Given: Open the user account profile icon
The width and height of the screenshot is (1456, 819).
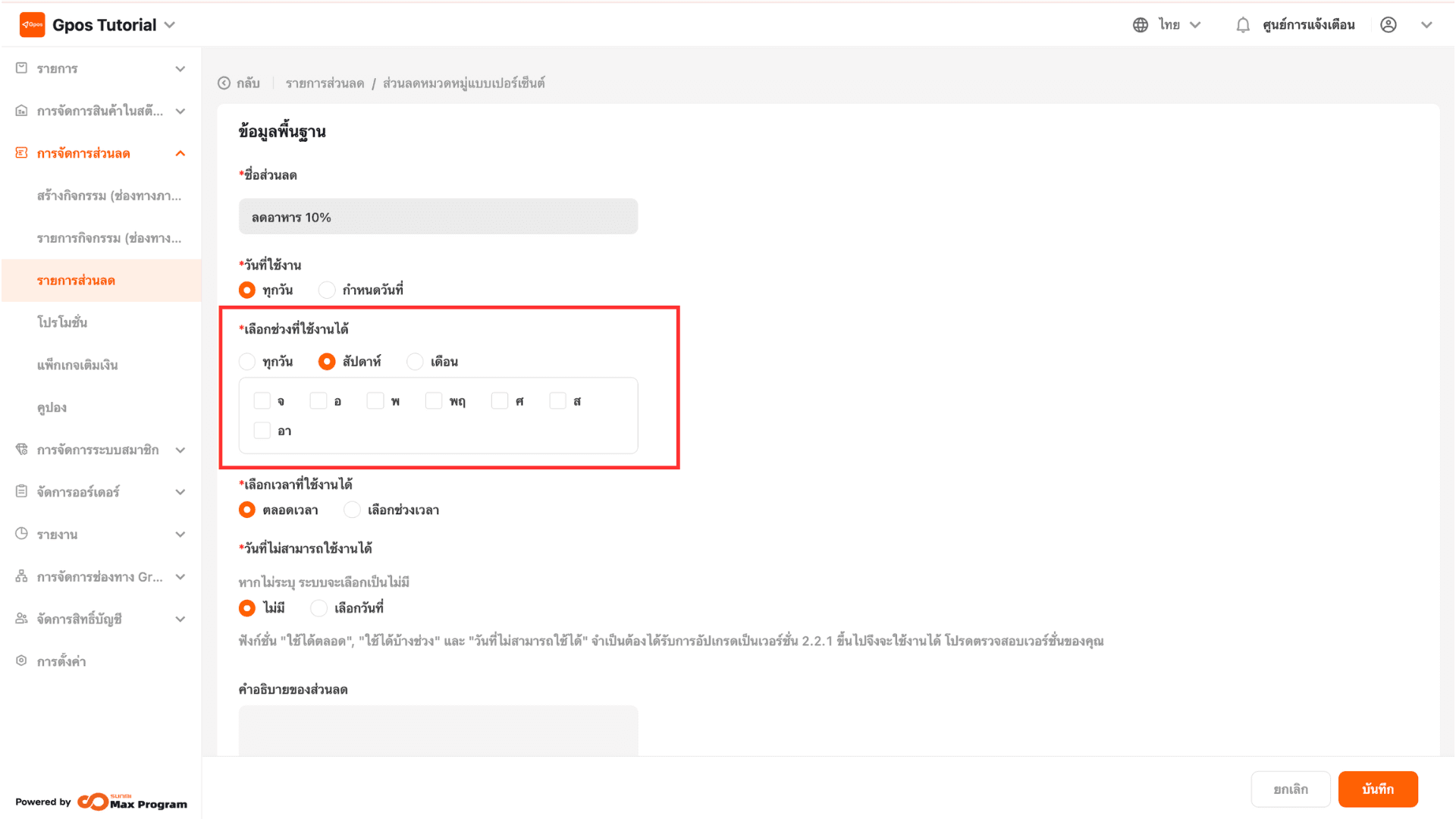Looking at the screenshot, I should (1388, 25).
